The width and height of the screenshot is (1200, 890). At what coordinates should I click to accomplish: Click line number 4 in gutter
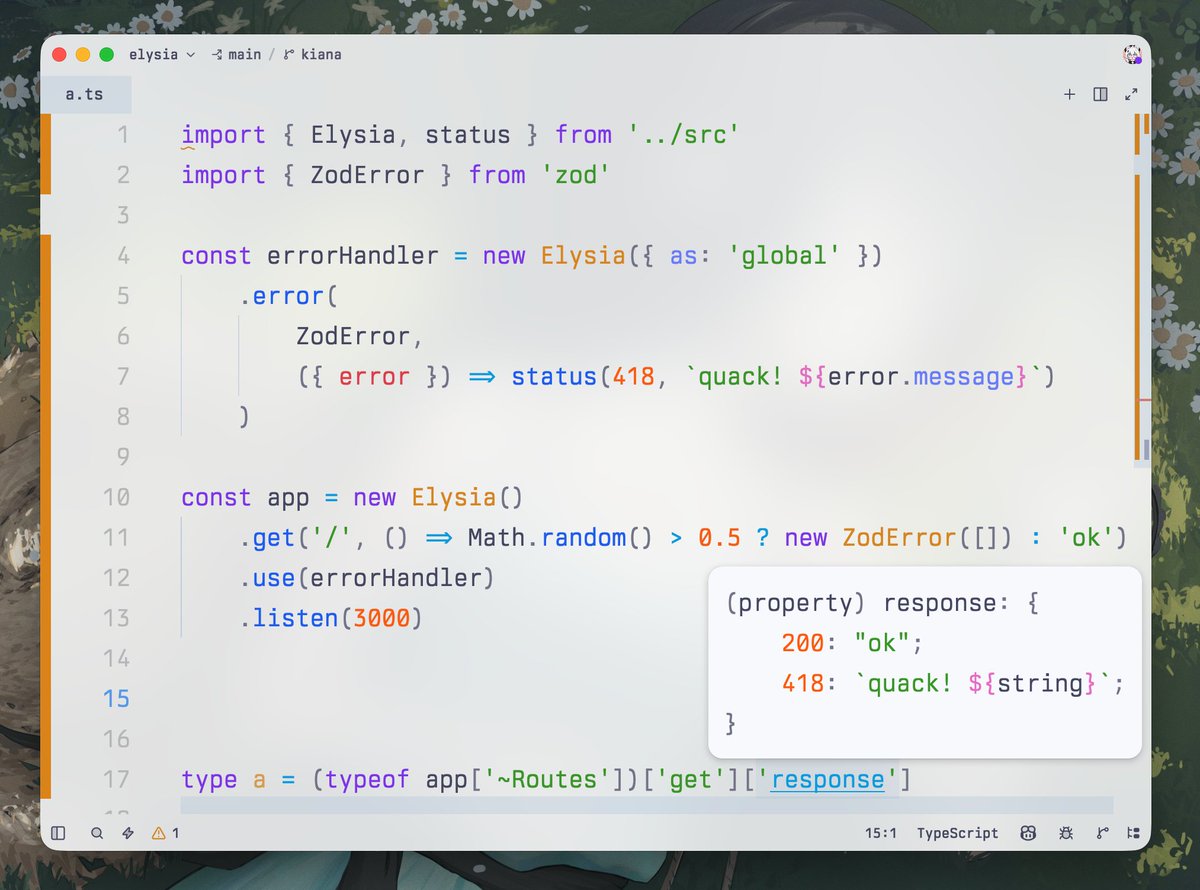click(x=123, y=256)
